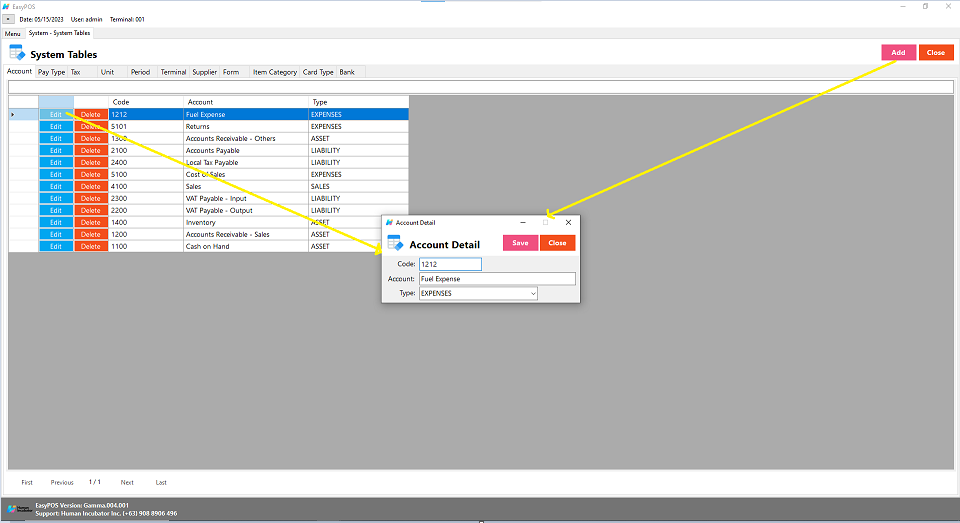Viewport: 960px width, 523px height.
Task: Click the Account Detail table icon
Action: tap(395, 243)
